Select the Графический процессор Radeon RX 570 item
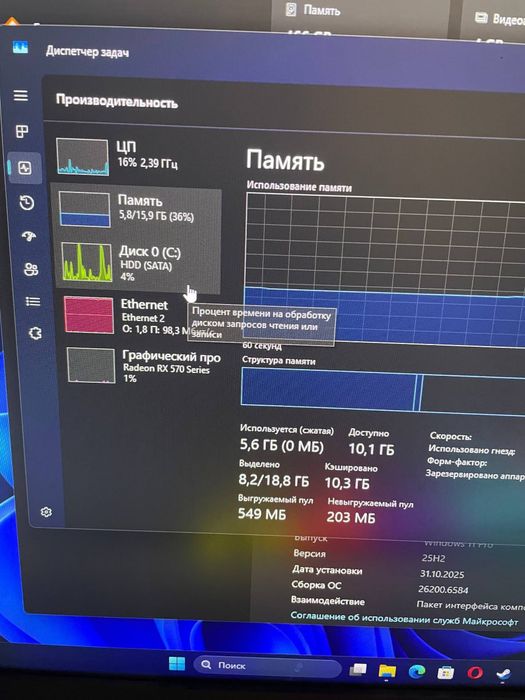 (x=144, y=366)
